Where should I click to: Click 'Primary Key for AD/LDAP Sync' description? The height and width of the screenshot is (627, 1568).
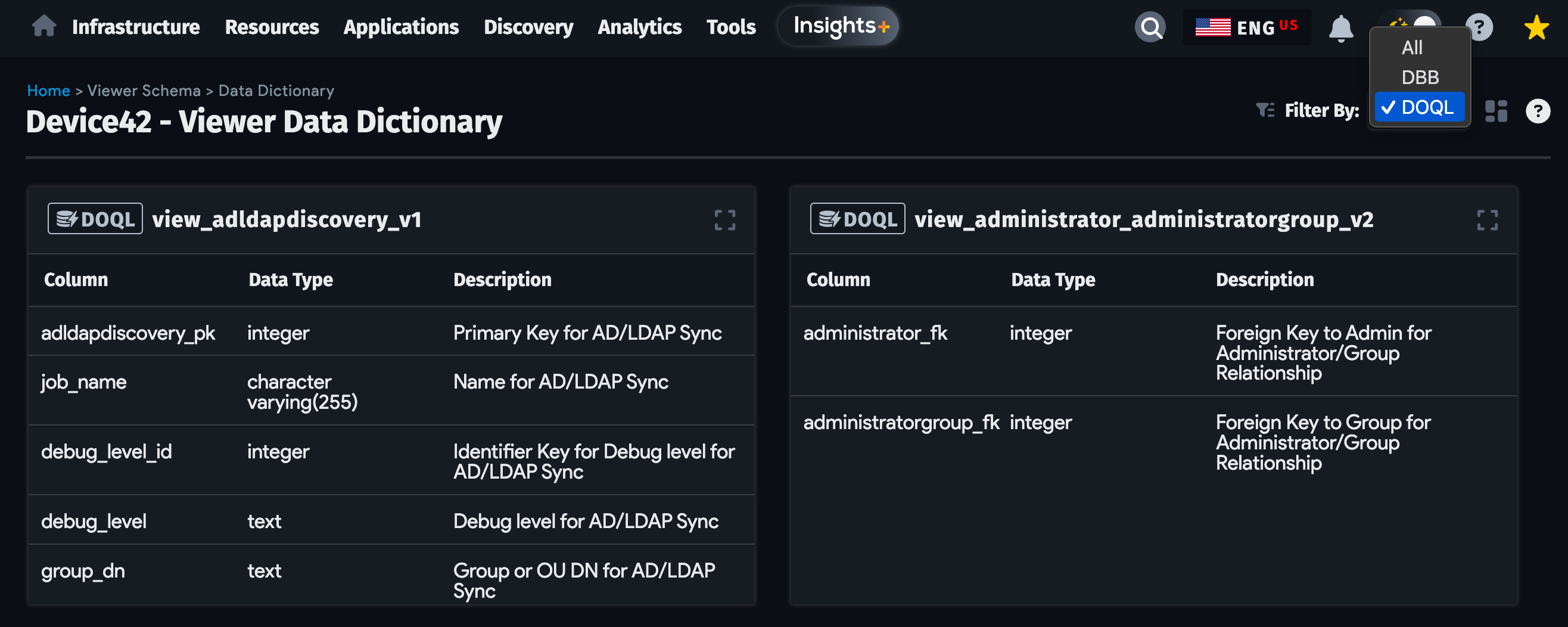(x=587, y=333)
